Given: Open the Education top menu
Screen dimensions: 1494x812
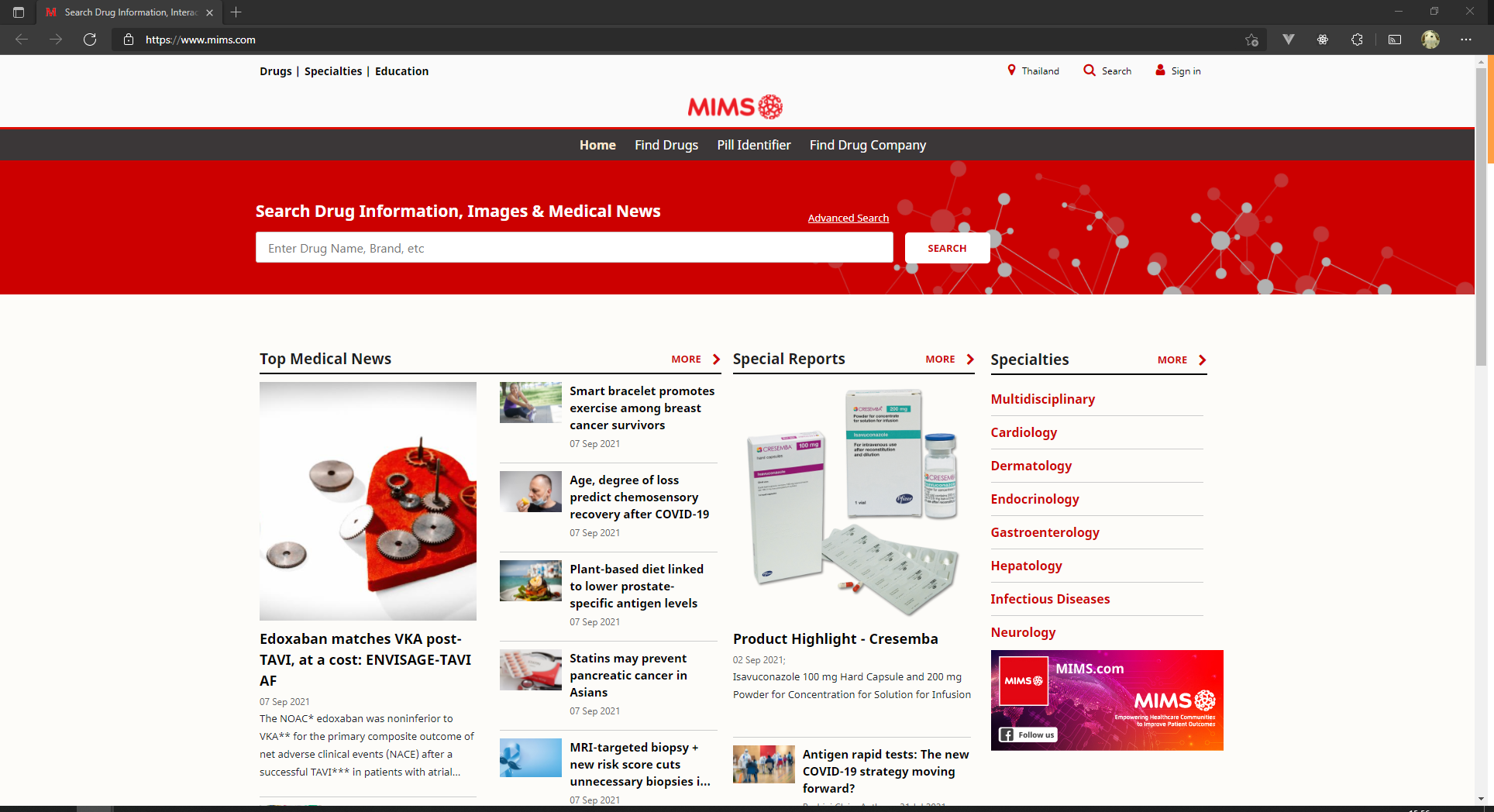Looking at the screenshot, I should point(401,71).
